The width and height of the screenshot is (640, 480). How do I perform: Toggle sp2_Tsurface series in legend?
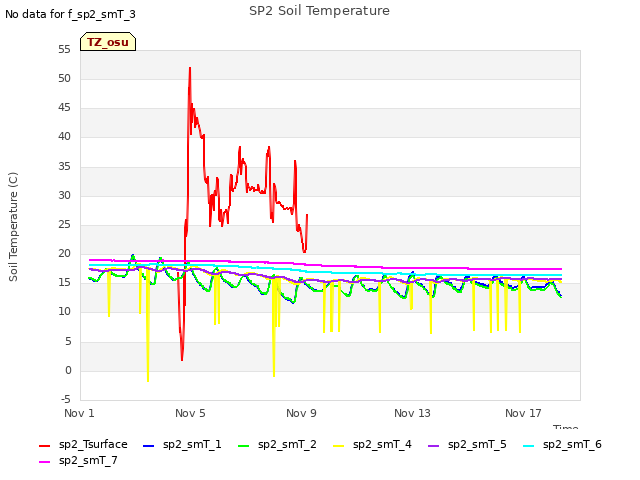coord(83,444)
